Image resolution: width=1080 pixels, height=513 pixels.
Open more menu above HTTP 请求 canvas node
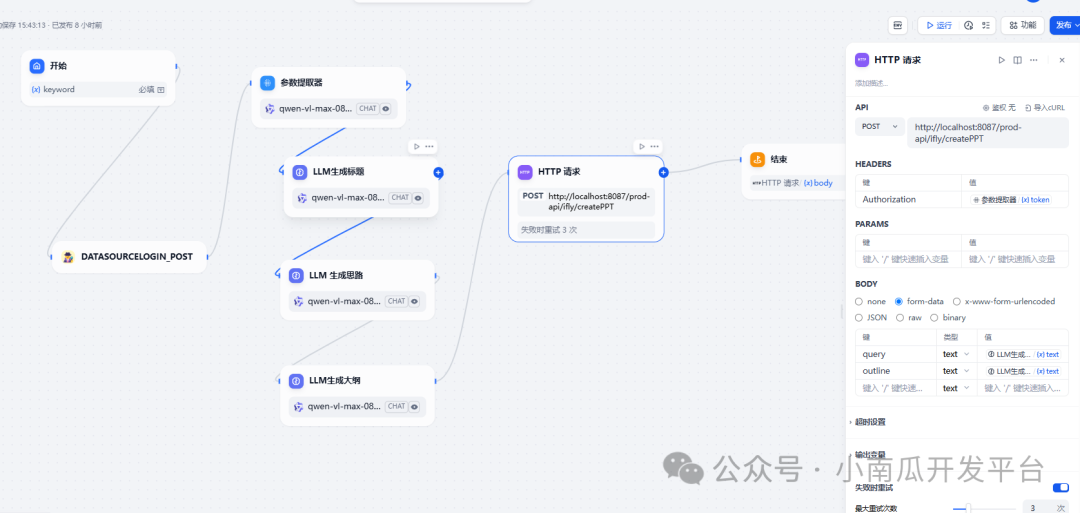654,146
